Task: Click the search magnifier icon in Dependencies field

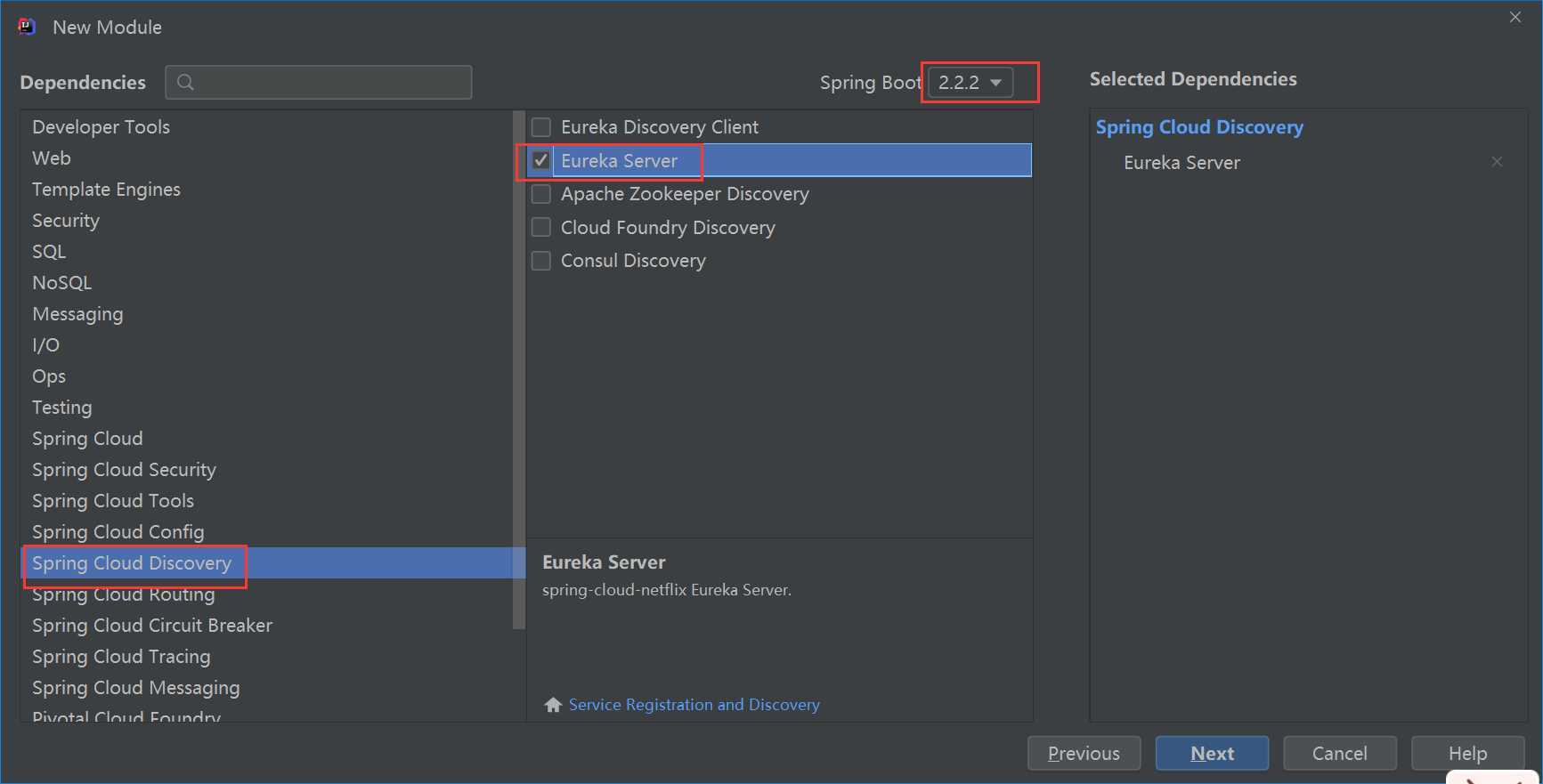Action: click(185, 82)
